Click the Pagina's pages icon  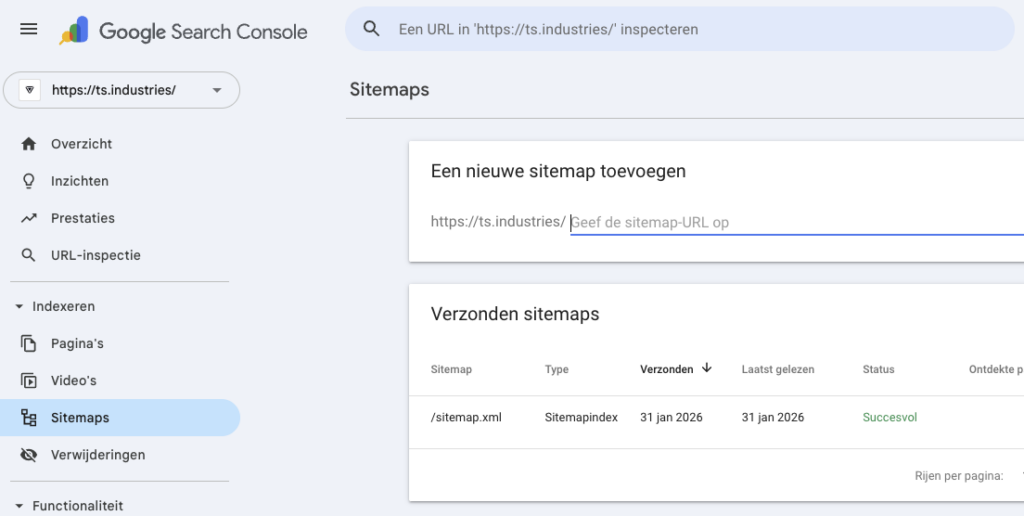[x=29, y=344]
